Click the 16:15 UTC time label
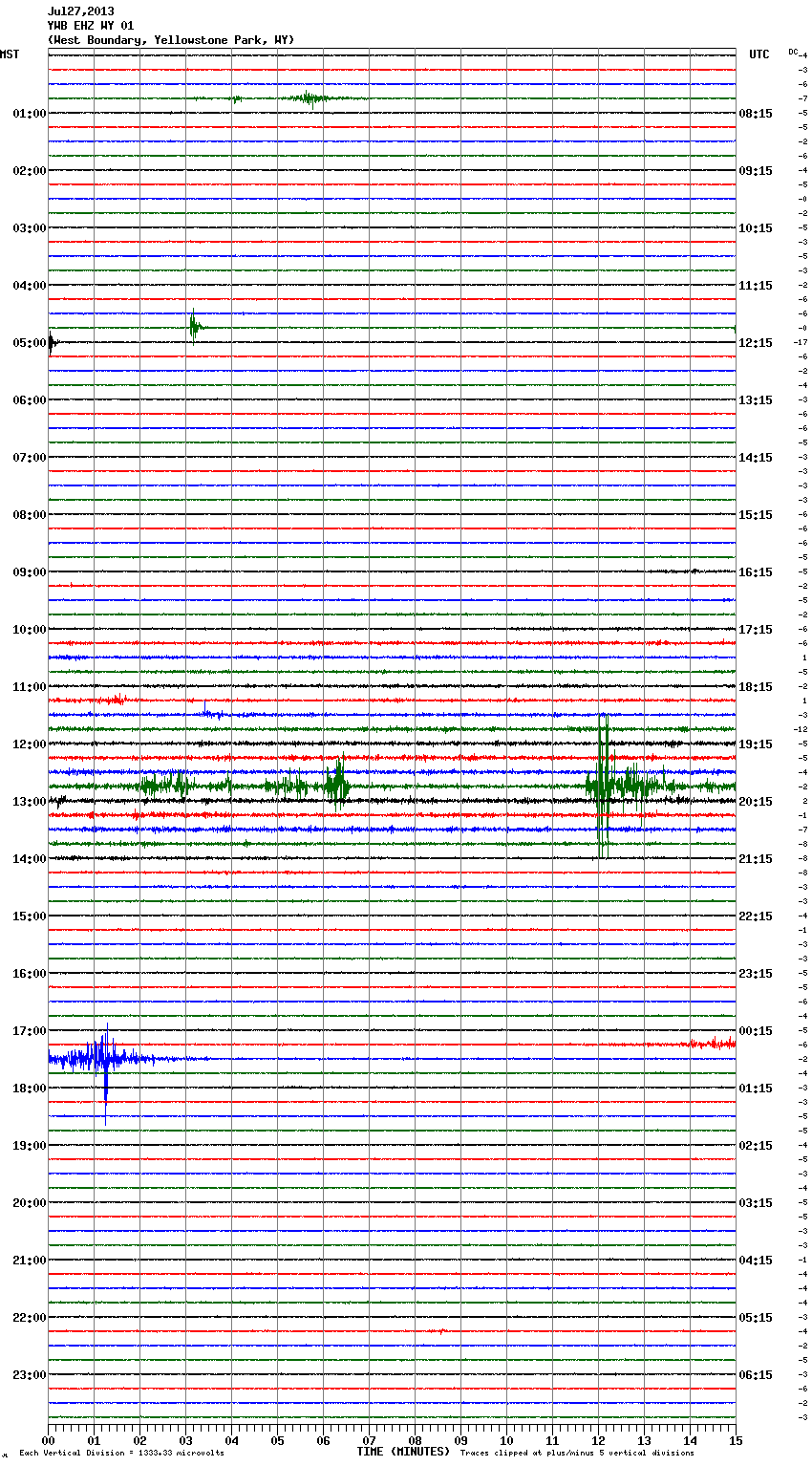Screen dimensions: 812x1466 pos(756,572)
